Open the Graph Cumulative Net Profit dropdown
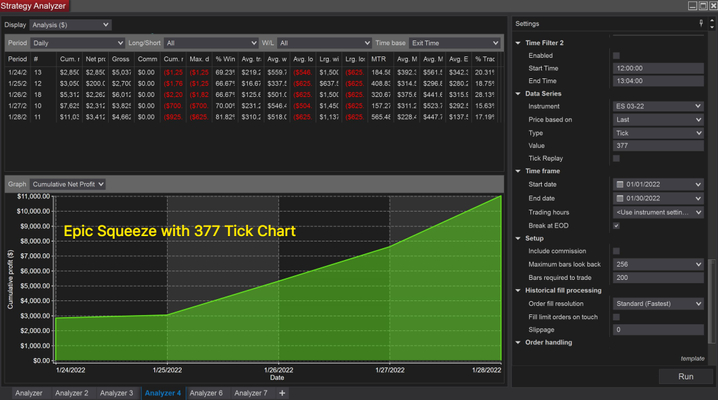 pos(68,184)
